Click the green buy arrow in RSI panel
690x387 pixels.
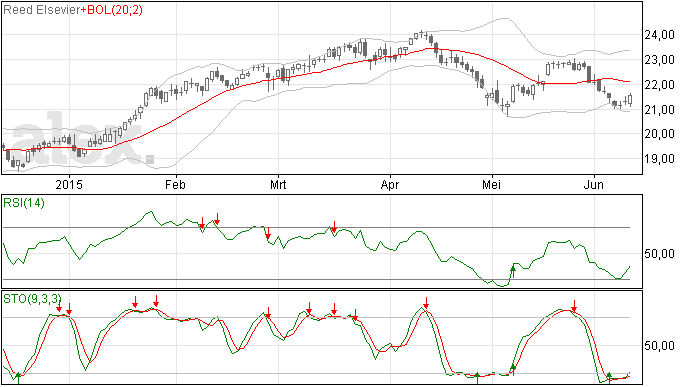[513, 272]
